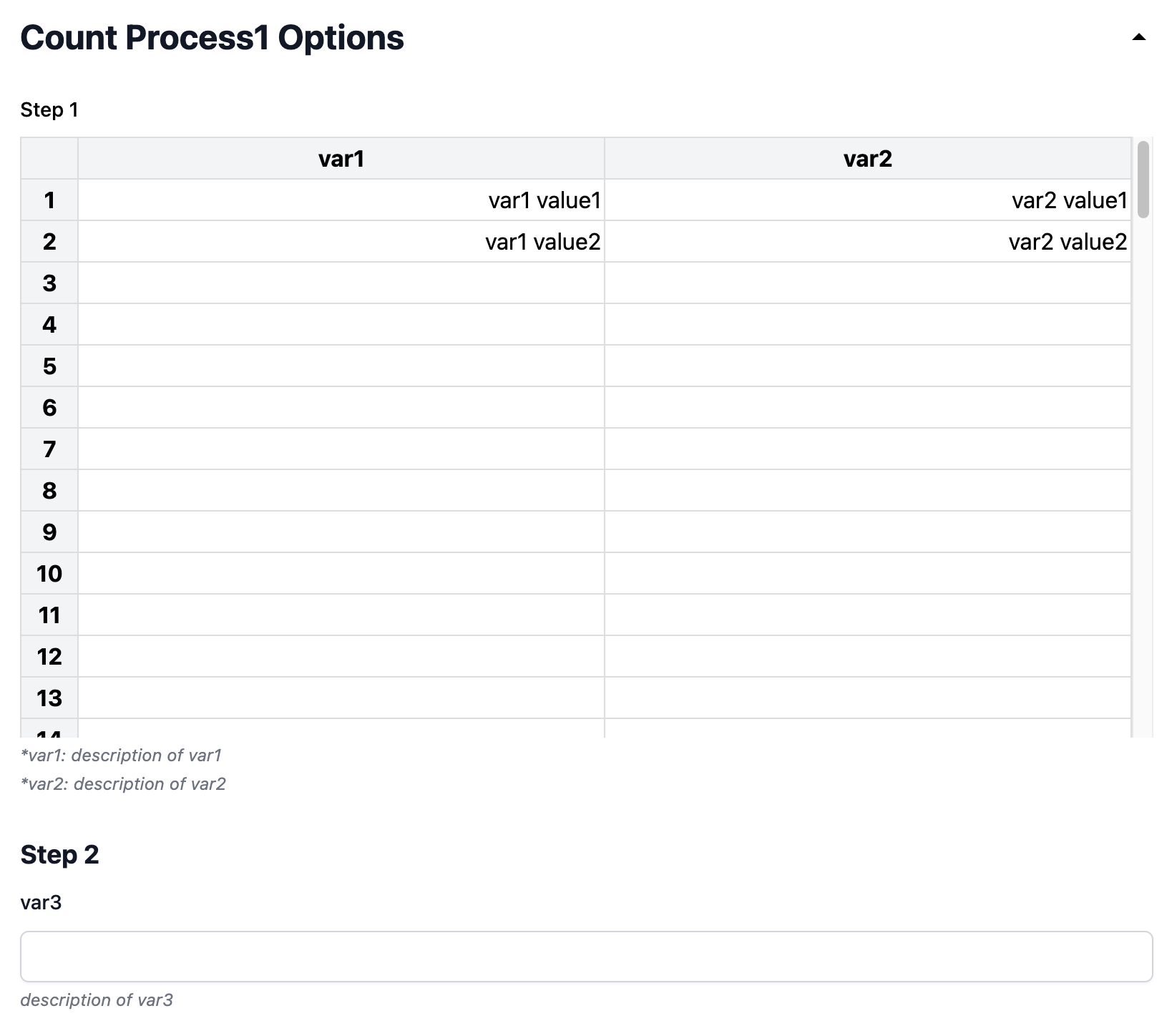Click row number 1 in the table
This screenshot has height=1036, width=1172.
49,200
